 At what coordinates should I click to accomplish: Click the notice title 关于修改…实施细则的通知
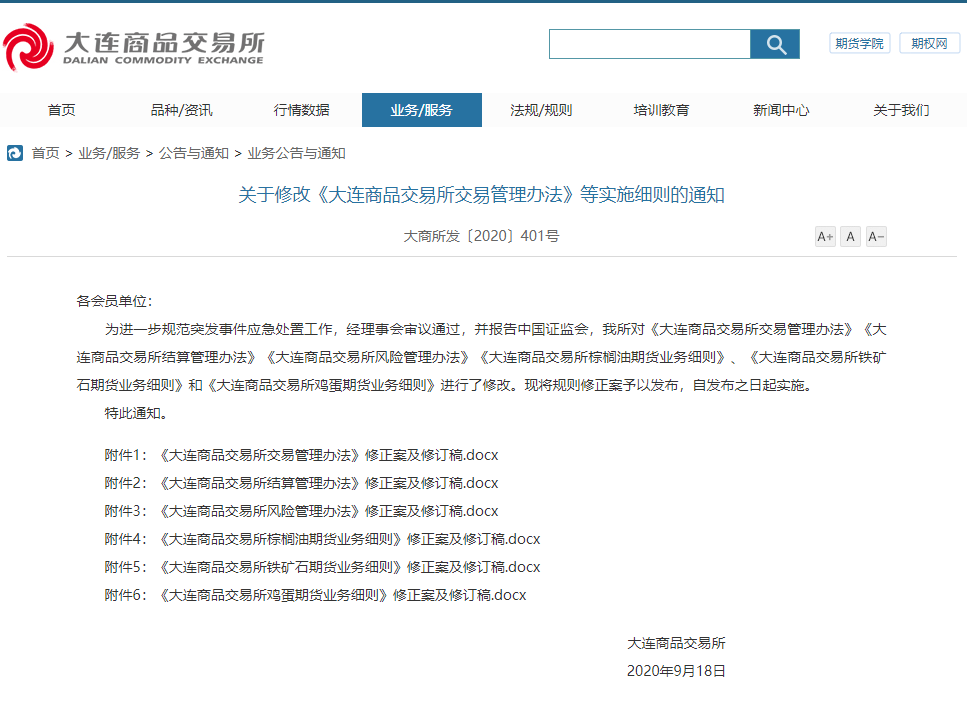coord(481,195)
